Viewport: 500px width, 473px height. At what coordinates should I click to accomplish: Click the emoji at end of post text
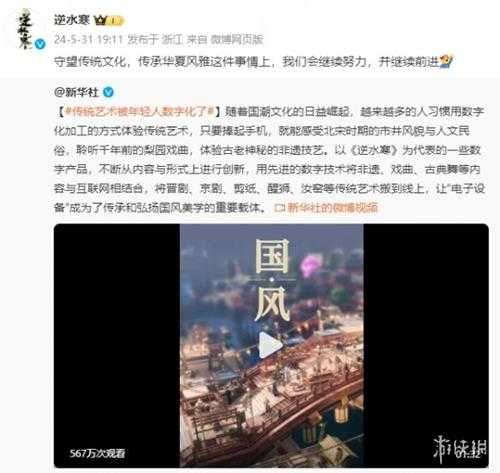click(x=446, y=61)
